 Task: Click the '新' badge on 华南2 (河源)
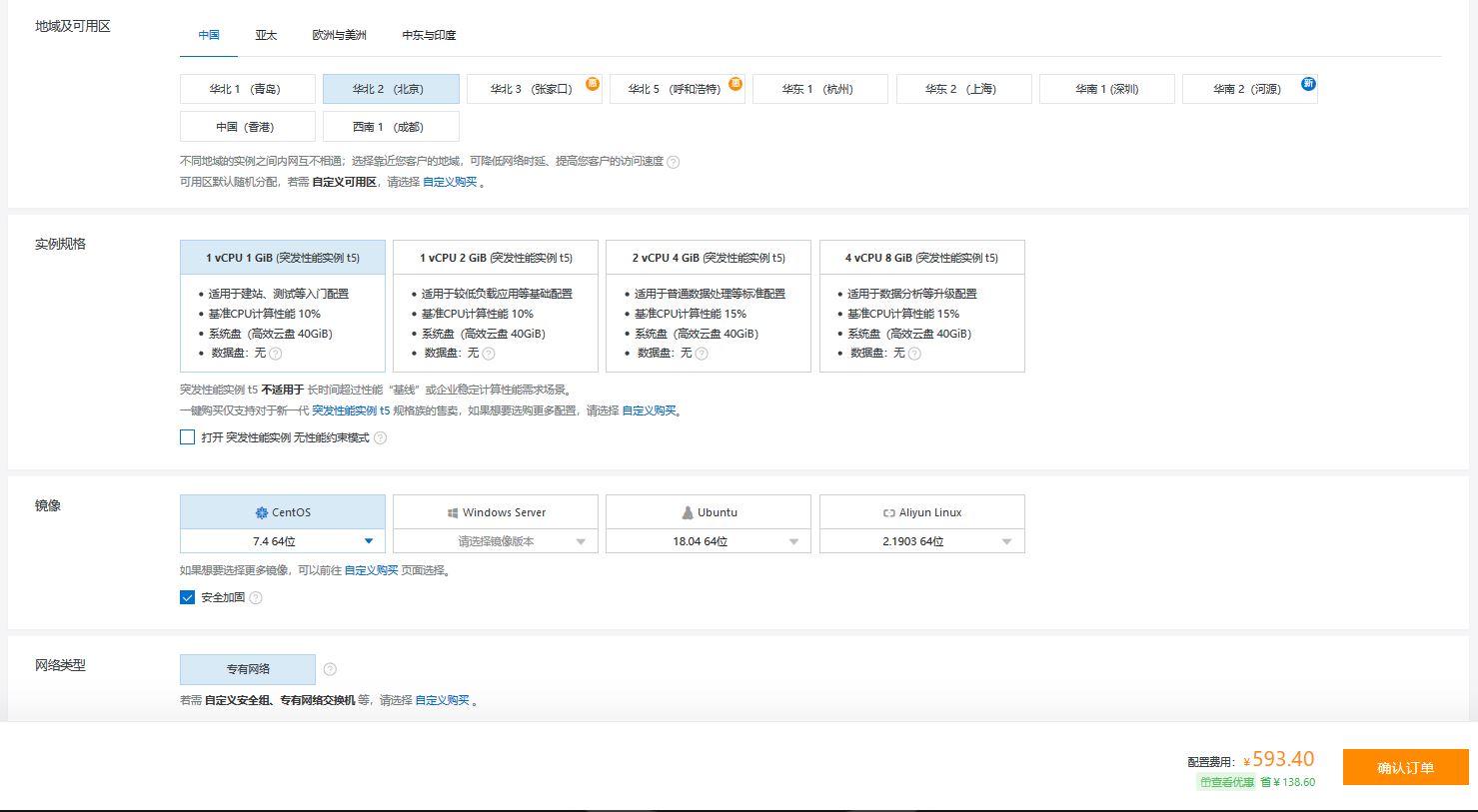click(1308, 84)
